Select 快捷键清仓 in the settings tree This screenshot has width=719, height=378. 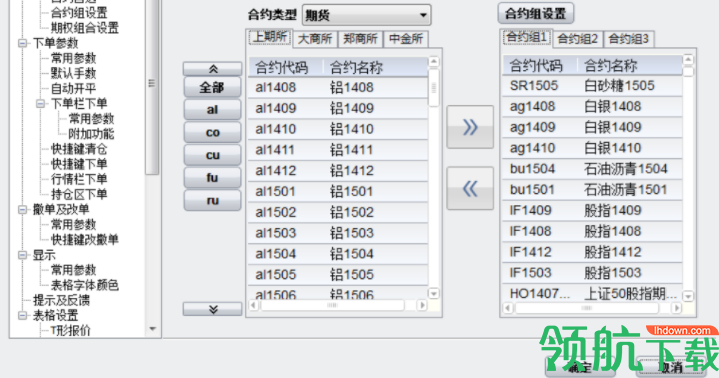click(x=79, y=149)
